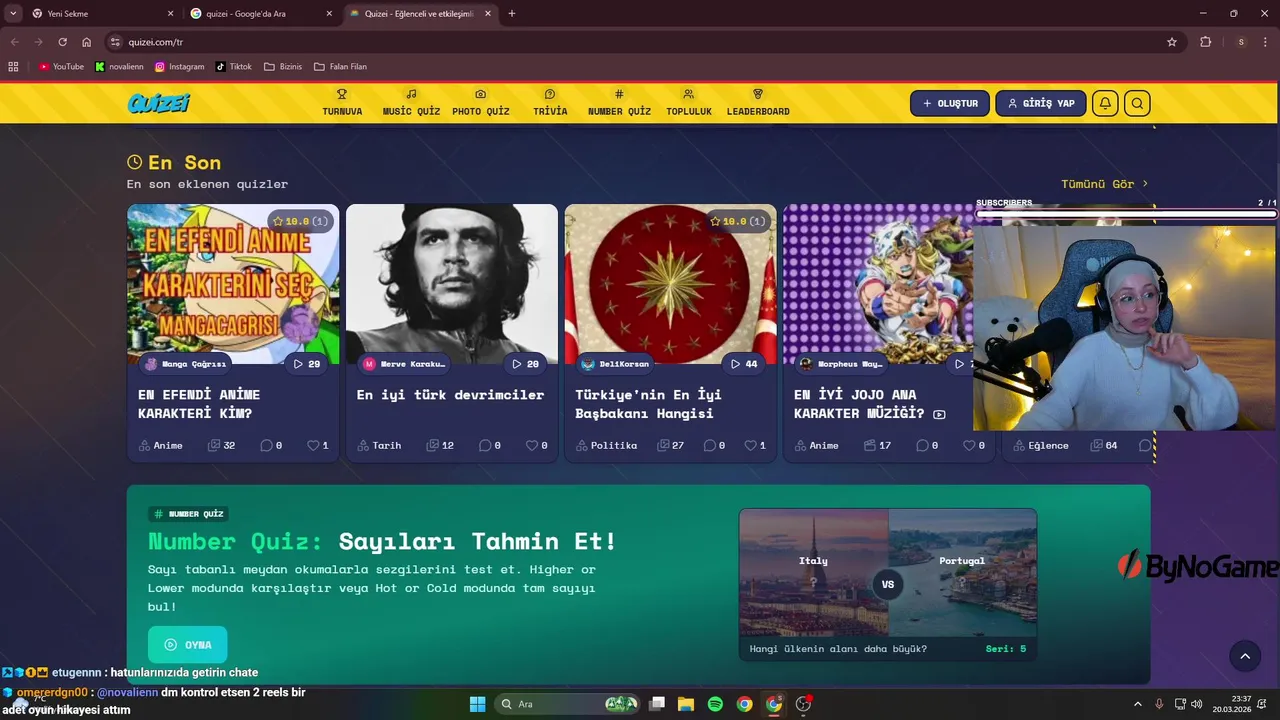Open the browser extensions puzzle icon
The width and height of the screenshot is (1280, 720).
[x=1205, y=42]
